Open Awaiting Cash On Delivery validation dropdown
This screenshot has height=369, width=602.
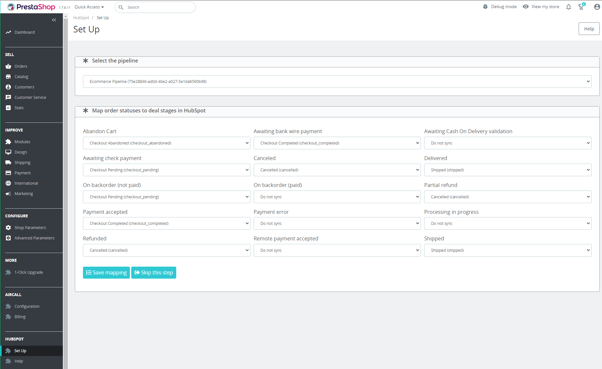tap(508, 143)
